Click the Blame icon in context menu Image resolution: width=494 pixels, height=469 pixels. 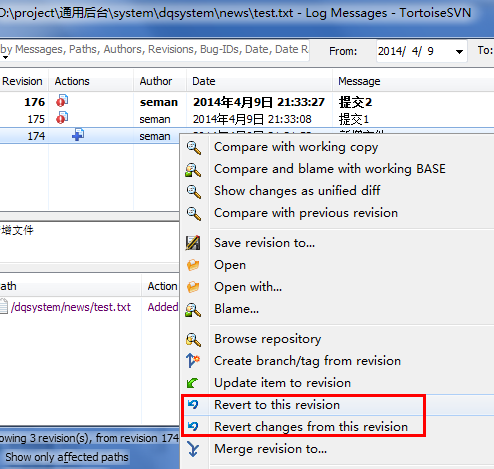coord(193,310)
